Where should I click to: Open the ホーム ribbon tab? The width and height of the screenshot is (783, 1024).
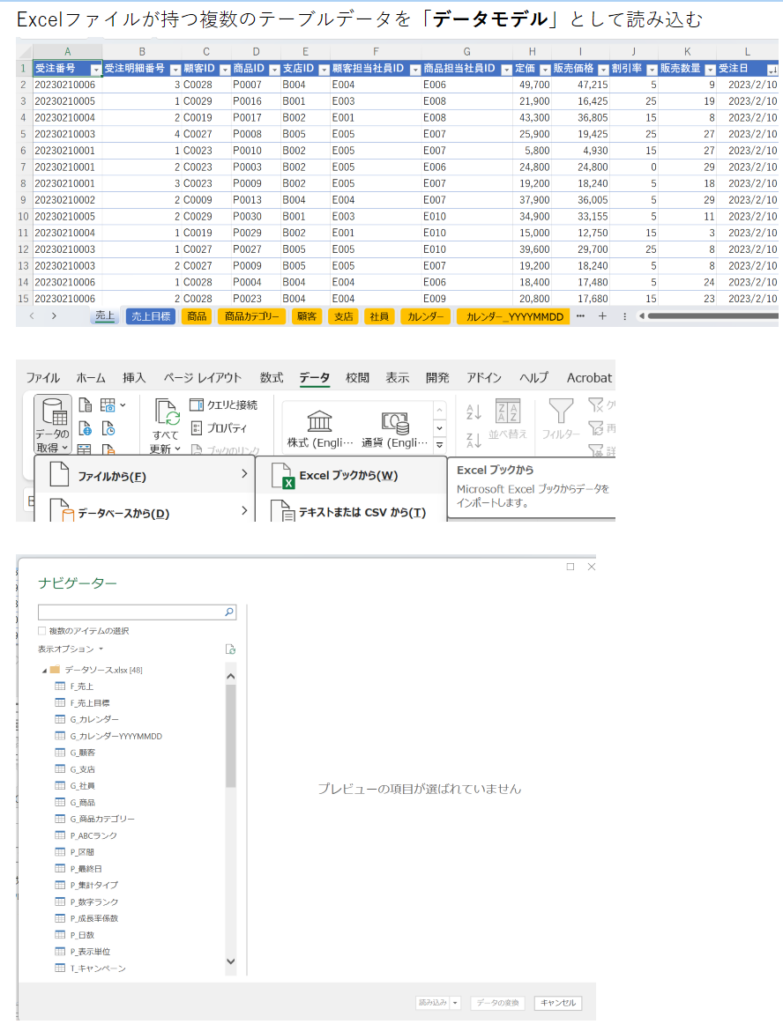coord(91,377)
